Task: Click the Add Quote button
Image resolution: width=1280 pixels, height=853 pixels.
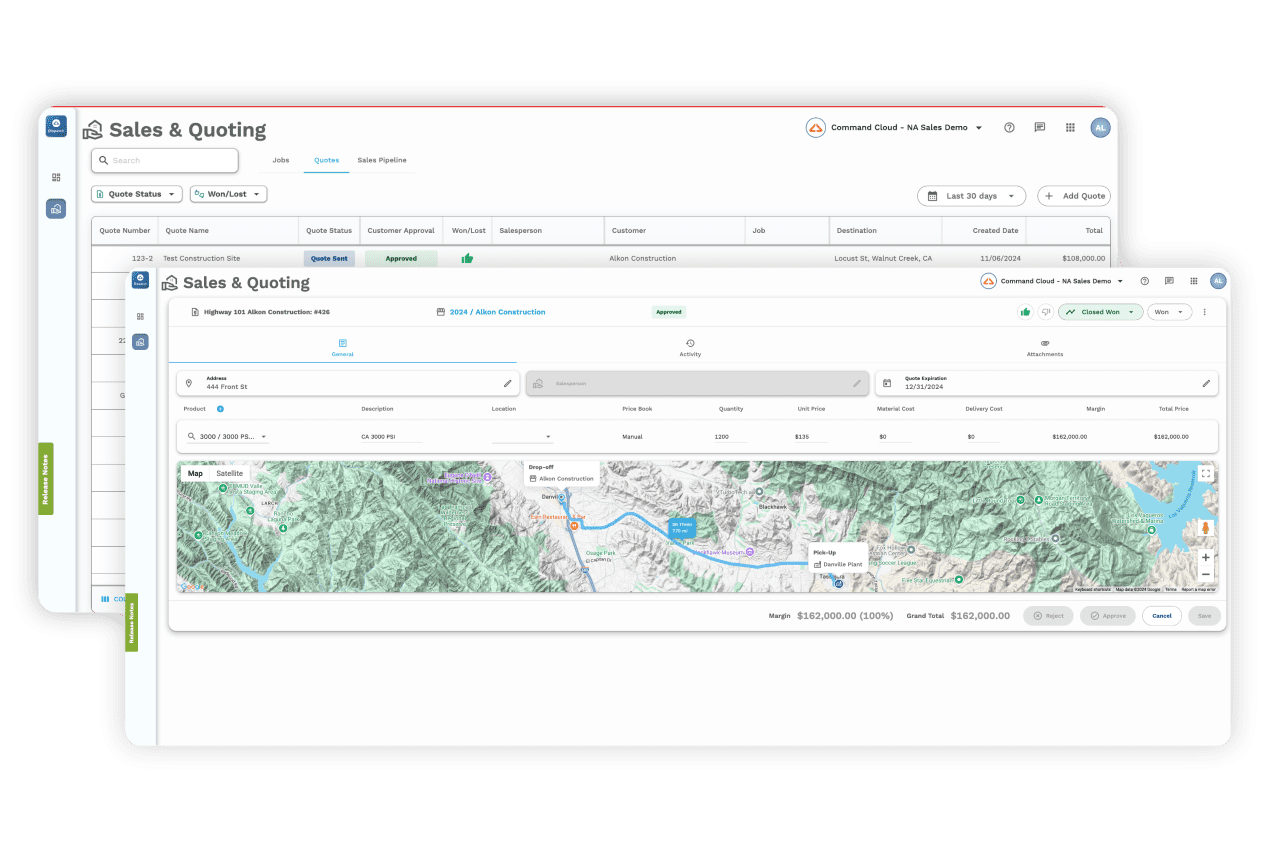Action: coord(1074,196)
